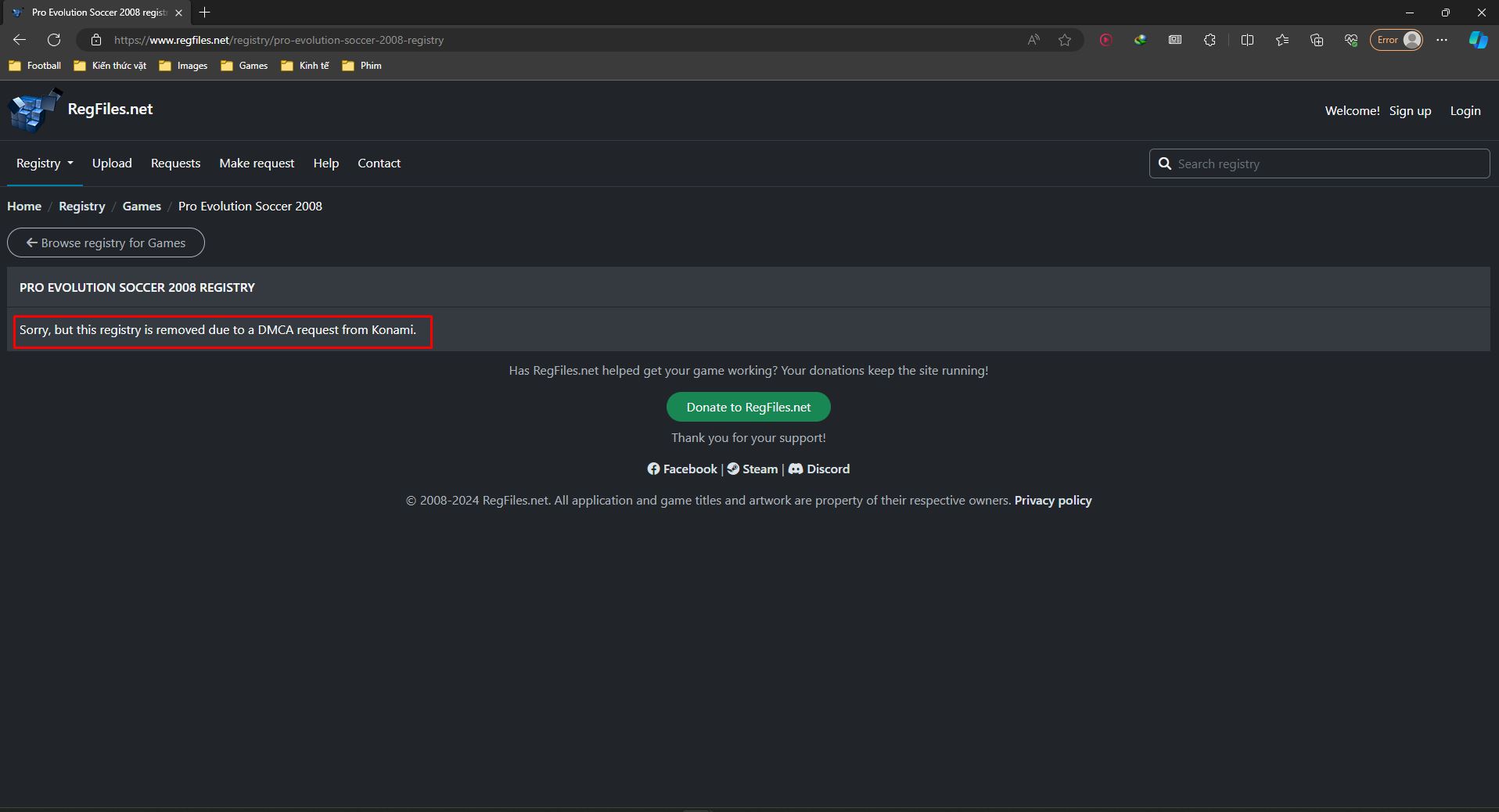The width and height of the screenshot is (1499, 812).
Task: Open the Images bookmarks folder
Action: 183,66
